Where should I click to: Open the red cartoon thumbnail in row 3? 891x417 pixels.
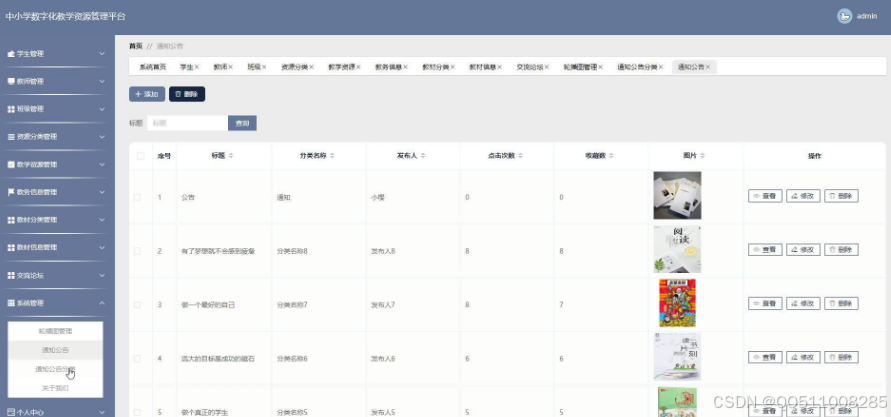click(x=677, y=303)
